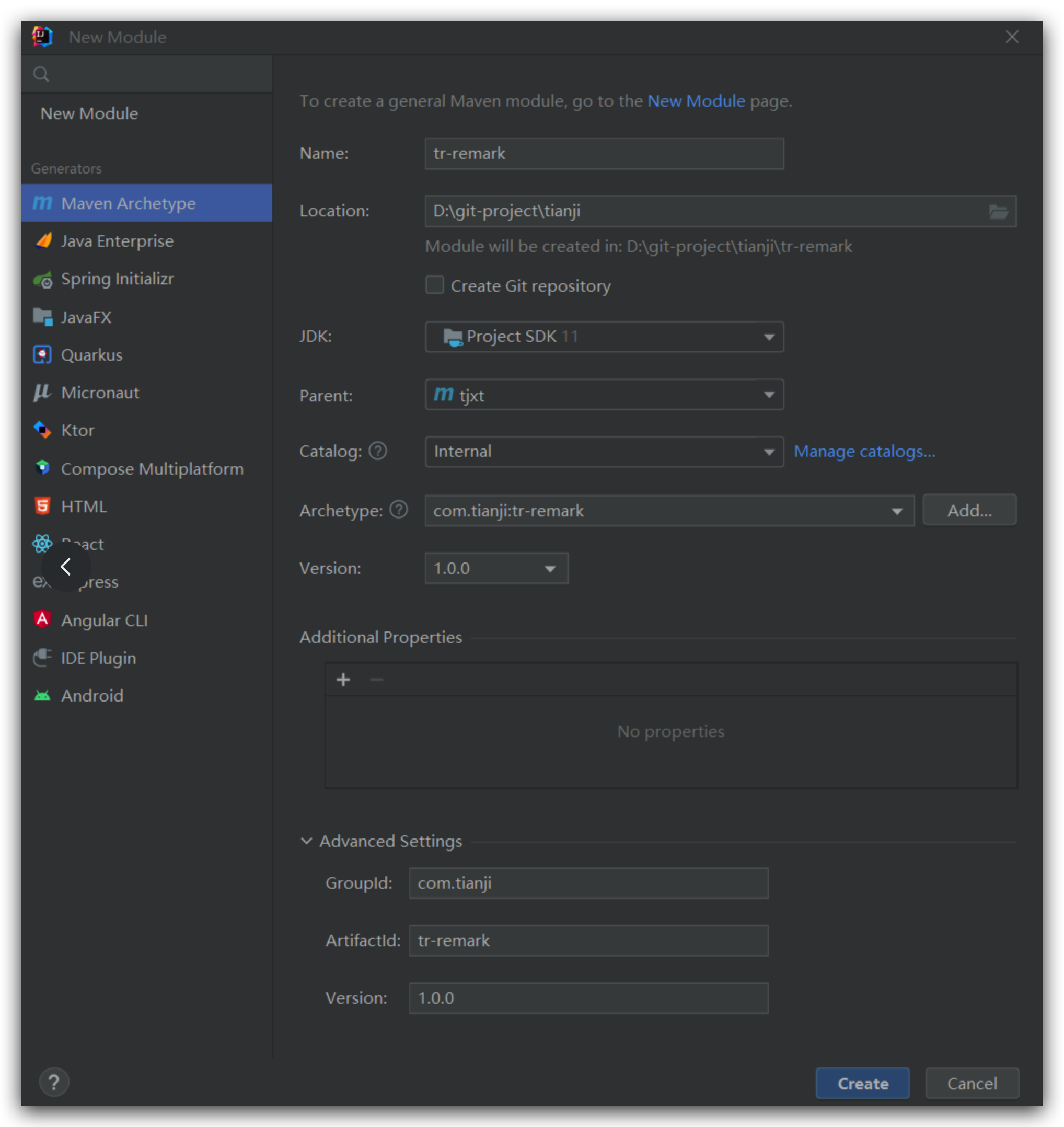Open Archetype help question mark
This screenshot has height=1127, width=1064.
[x=399, y=510]
